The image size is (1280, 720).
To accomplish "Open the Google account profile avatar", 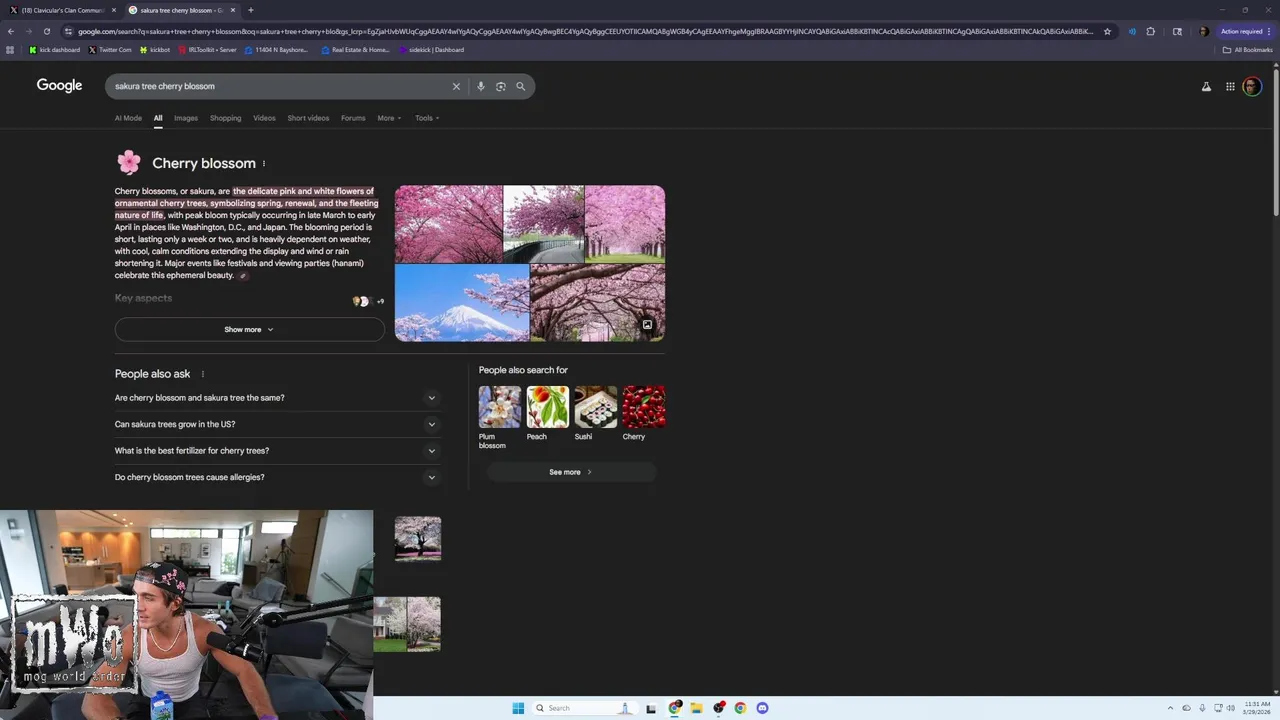I will 1252,87.
